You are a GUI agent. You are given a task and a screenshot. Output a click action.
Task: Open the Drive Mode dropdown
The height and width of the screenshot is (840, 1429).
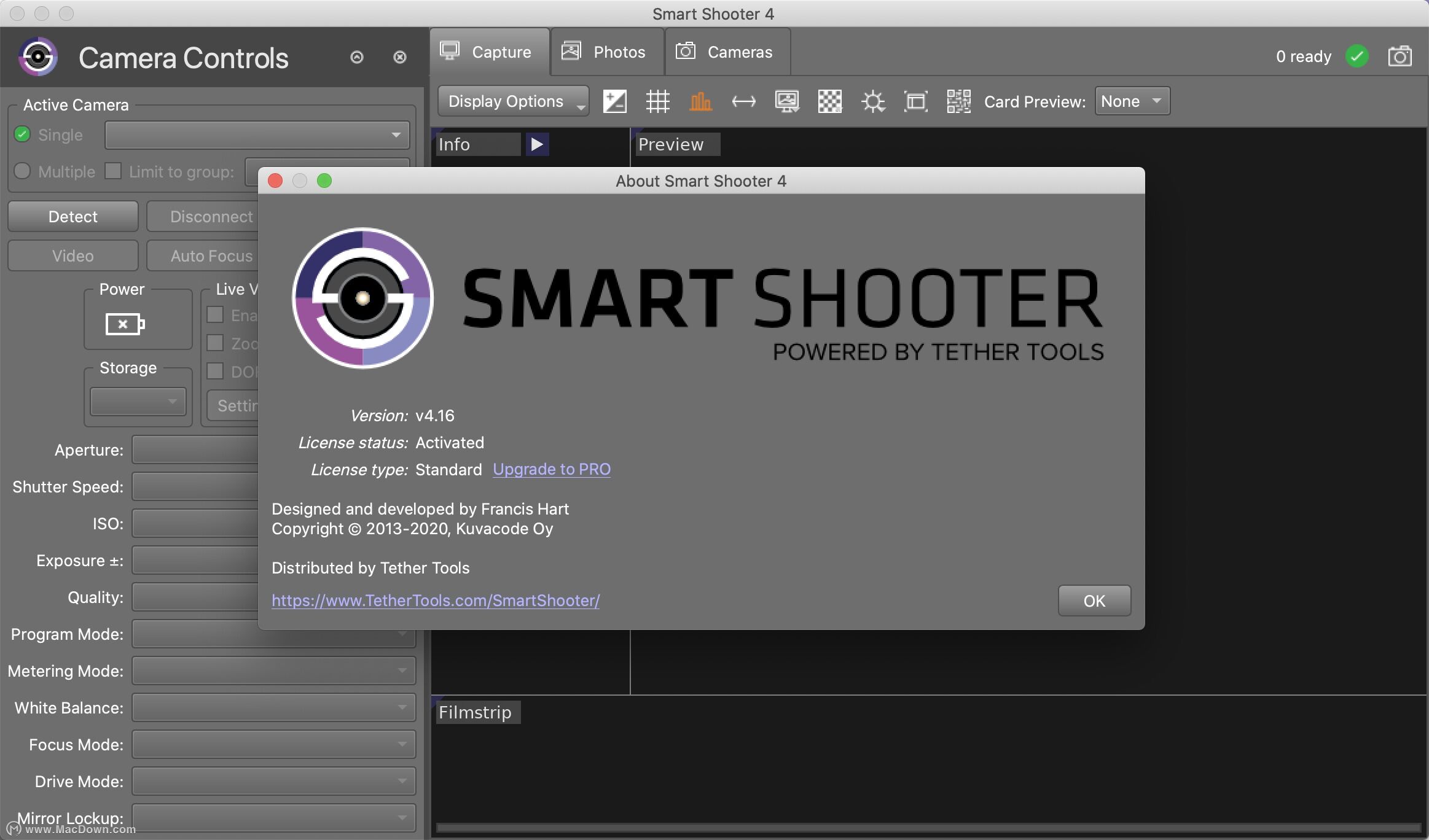[274, 781]
